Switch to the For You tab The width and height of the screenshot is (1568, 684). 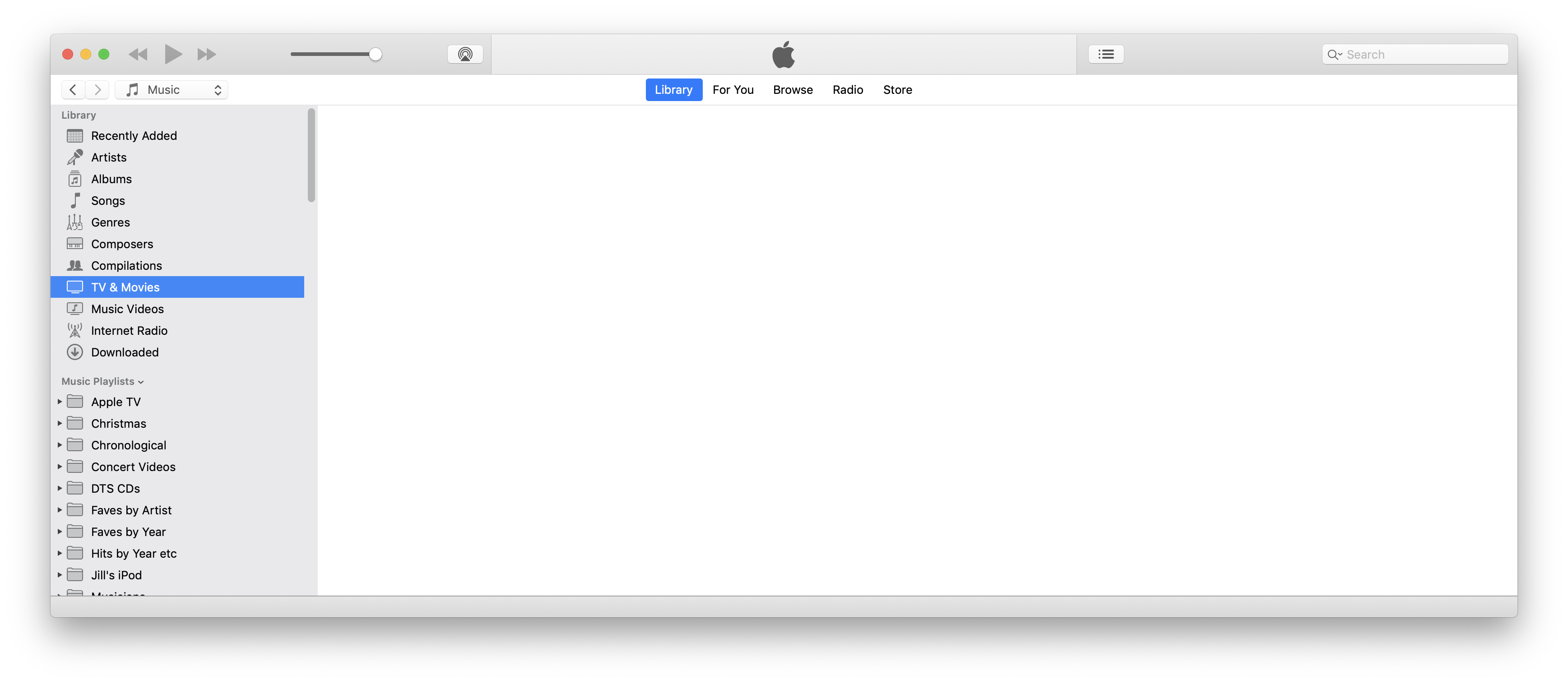pyautogui.click(x=733, y=90)
